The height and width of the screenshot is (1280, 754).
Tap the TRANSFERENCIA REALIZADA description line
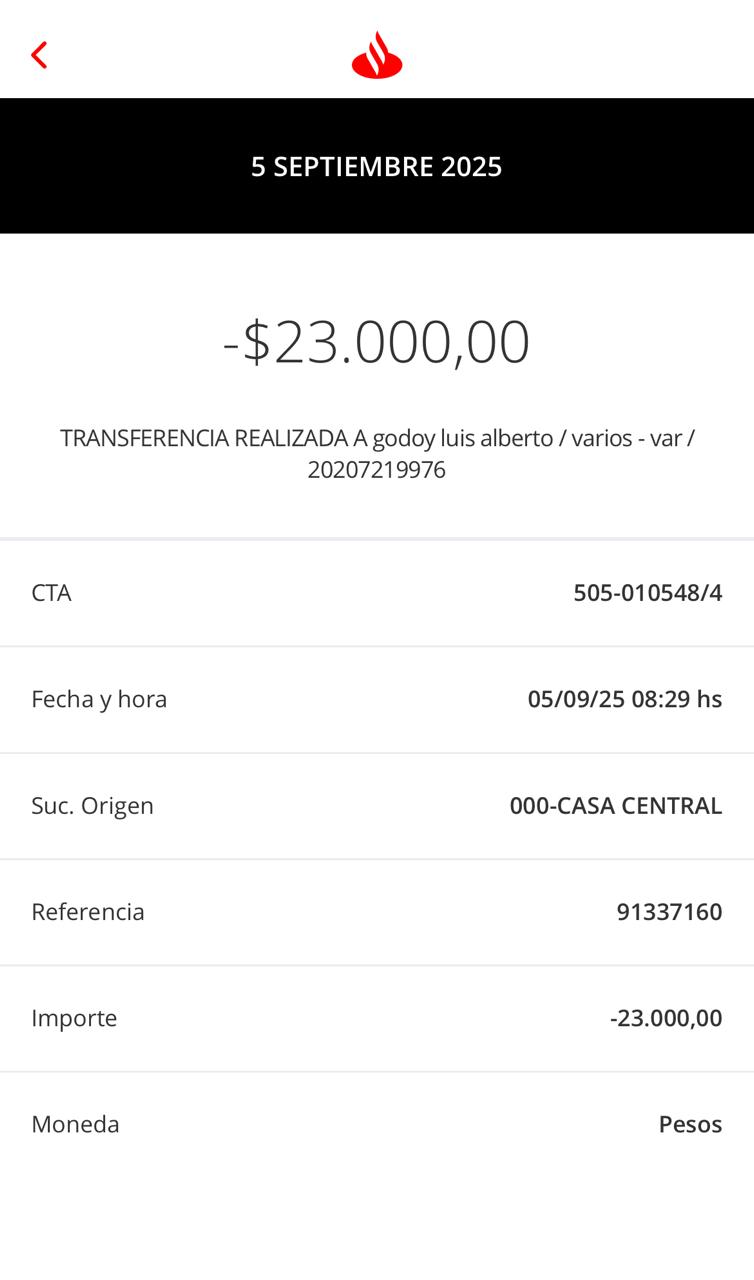[205, 438]
